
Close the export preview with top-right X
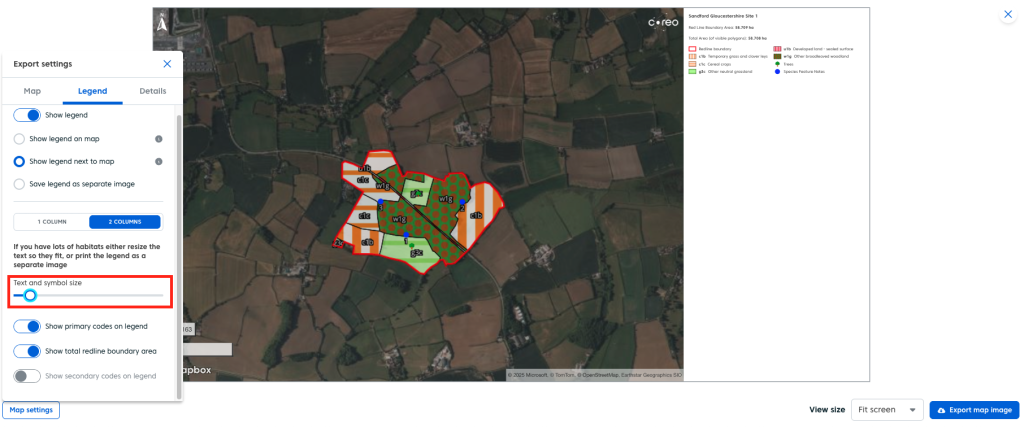tap(1007, 15)
